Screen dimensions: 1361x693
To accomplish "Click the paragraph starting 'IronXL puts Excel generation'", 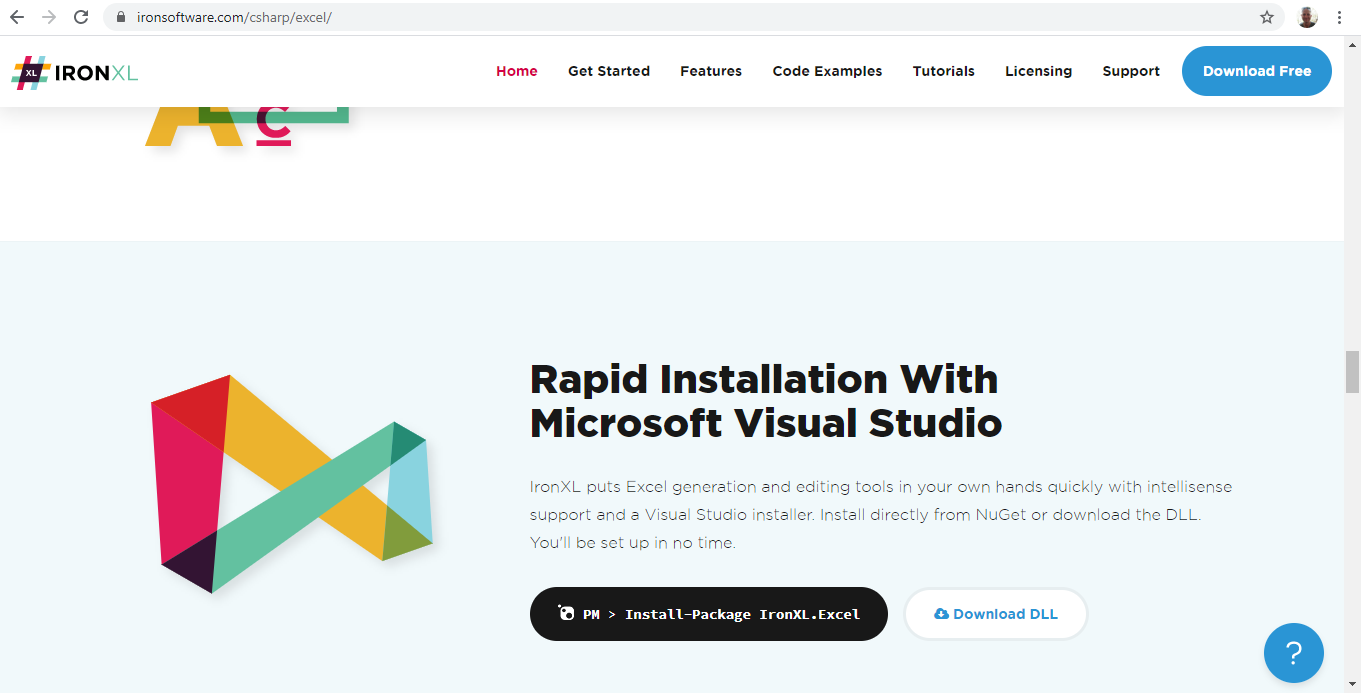I will 881,515.
